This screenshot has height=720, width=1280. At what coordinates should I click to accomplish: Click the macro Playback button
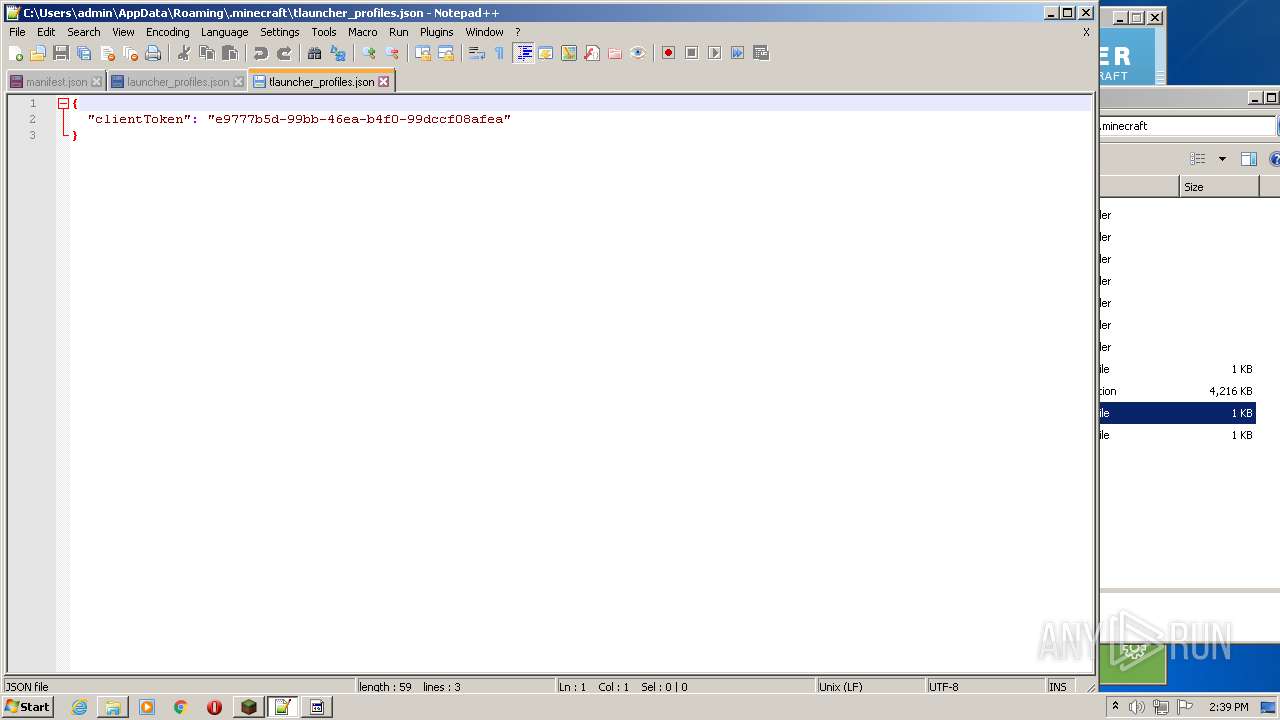pyautogui.click(x=715, y=53)
